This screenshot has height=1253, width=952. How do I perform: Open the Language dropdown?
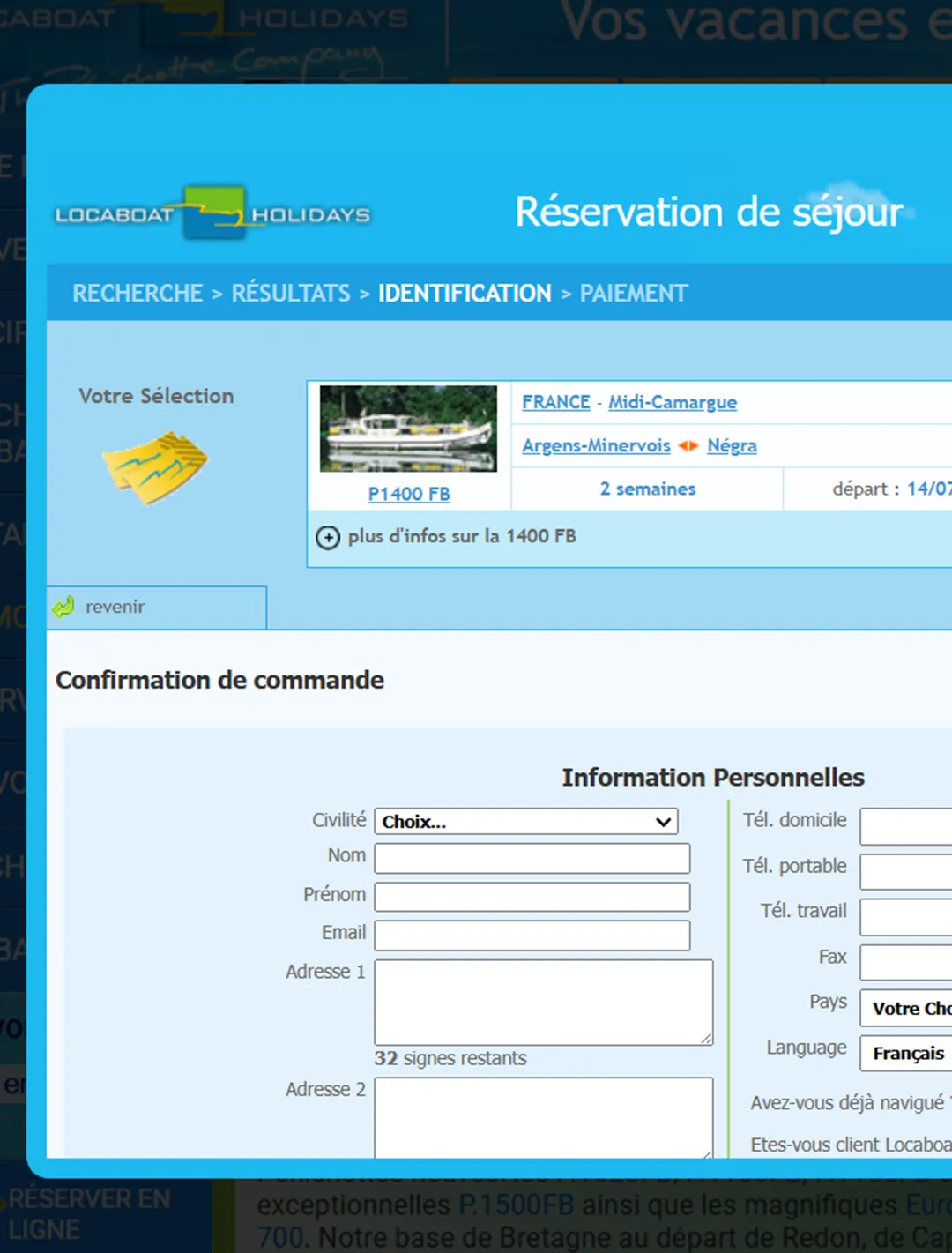[906, 1053]
